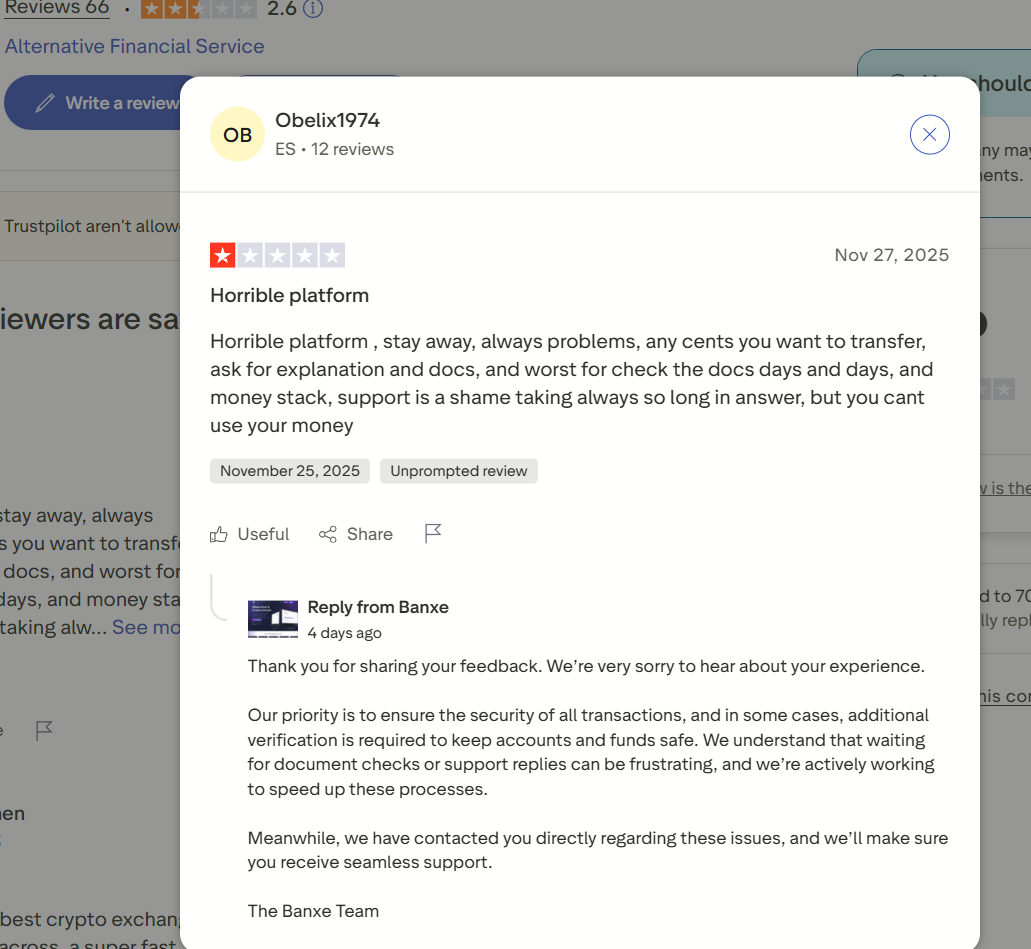Close the review popup with the X button
1031x949 pixels.
(x=929, y=135)
